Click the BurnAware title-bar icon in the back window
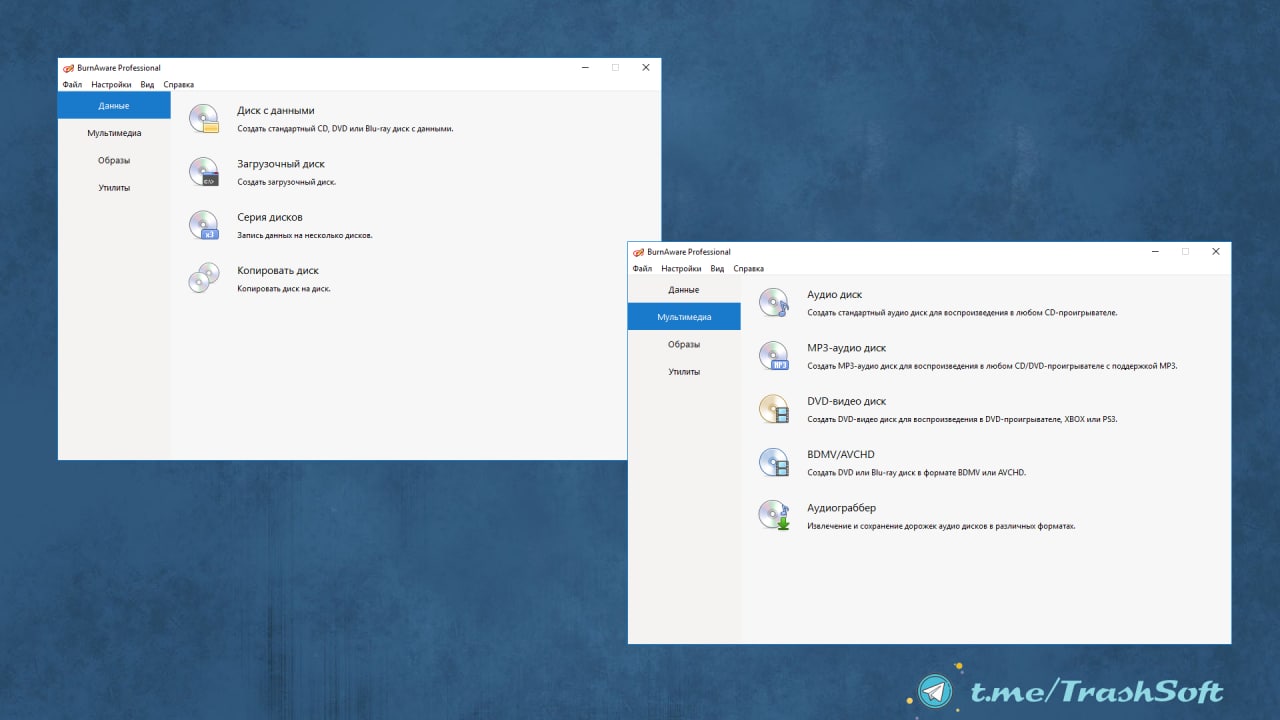This screenshot has width=1280, height=720. (x=68, y=68)
